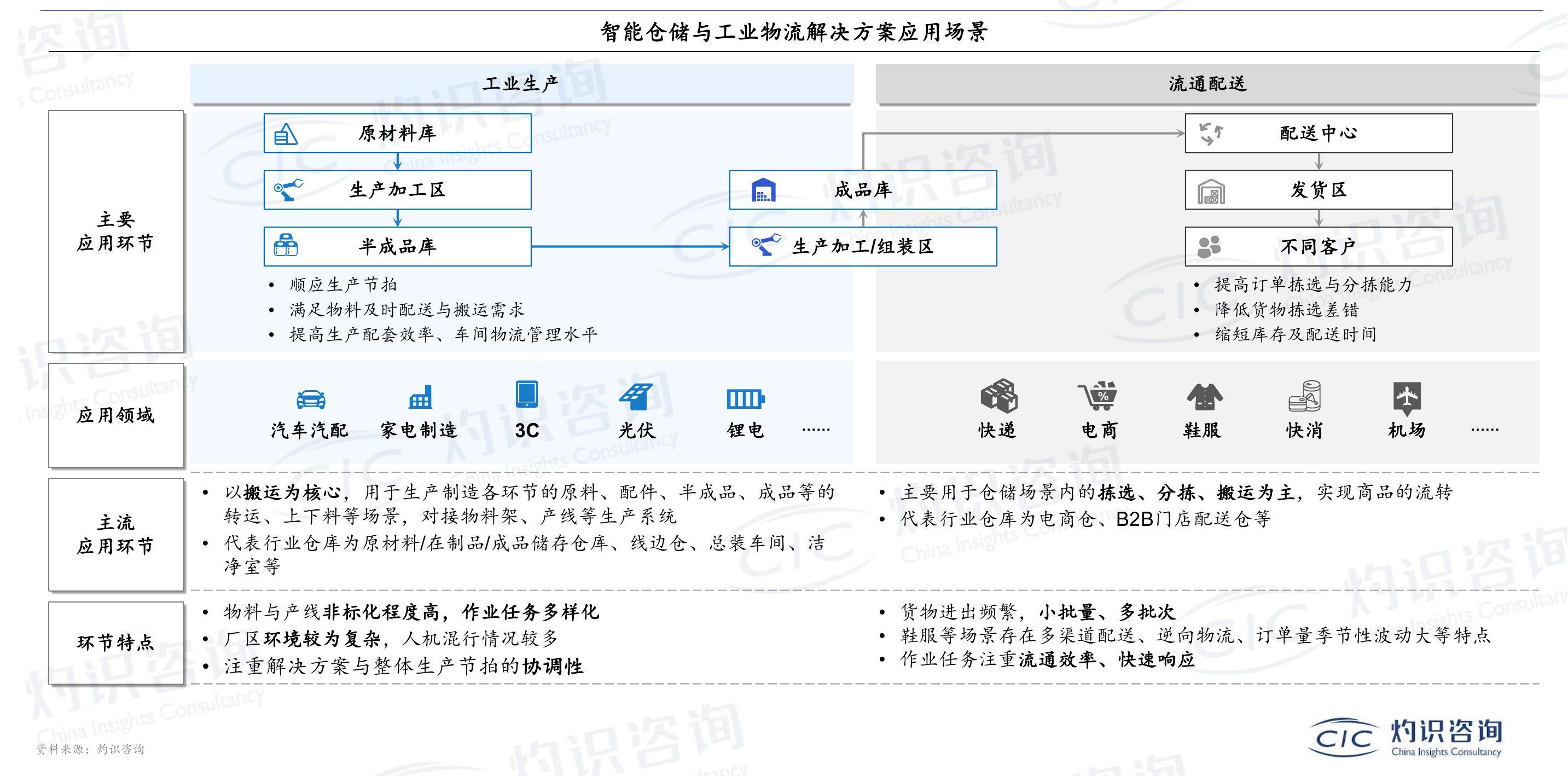
Task: Click the bullet 提高订单拣选与分拣能力
Action: (1314, 285)
